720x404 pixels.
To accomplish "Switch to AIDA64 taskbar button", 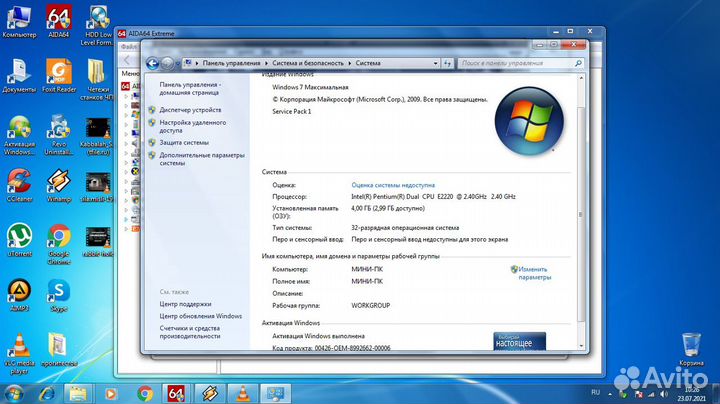I will (x=176, y=394).
